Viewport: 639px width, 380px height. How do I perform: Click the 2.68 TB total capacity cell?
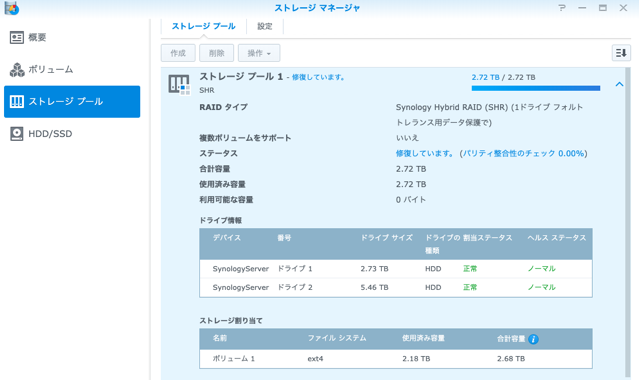pos(511,359)
